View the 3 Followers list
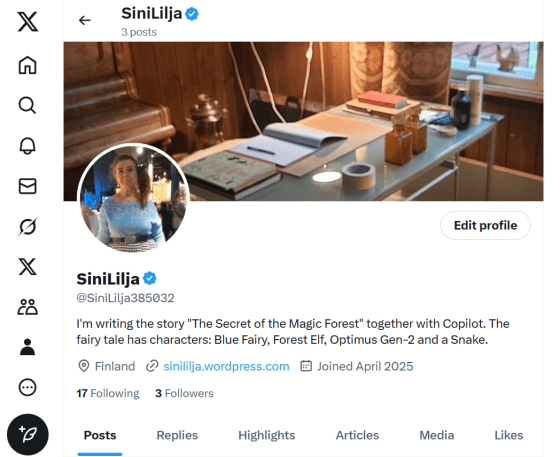 coord(184,393)
